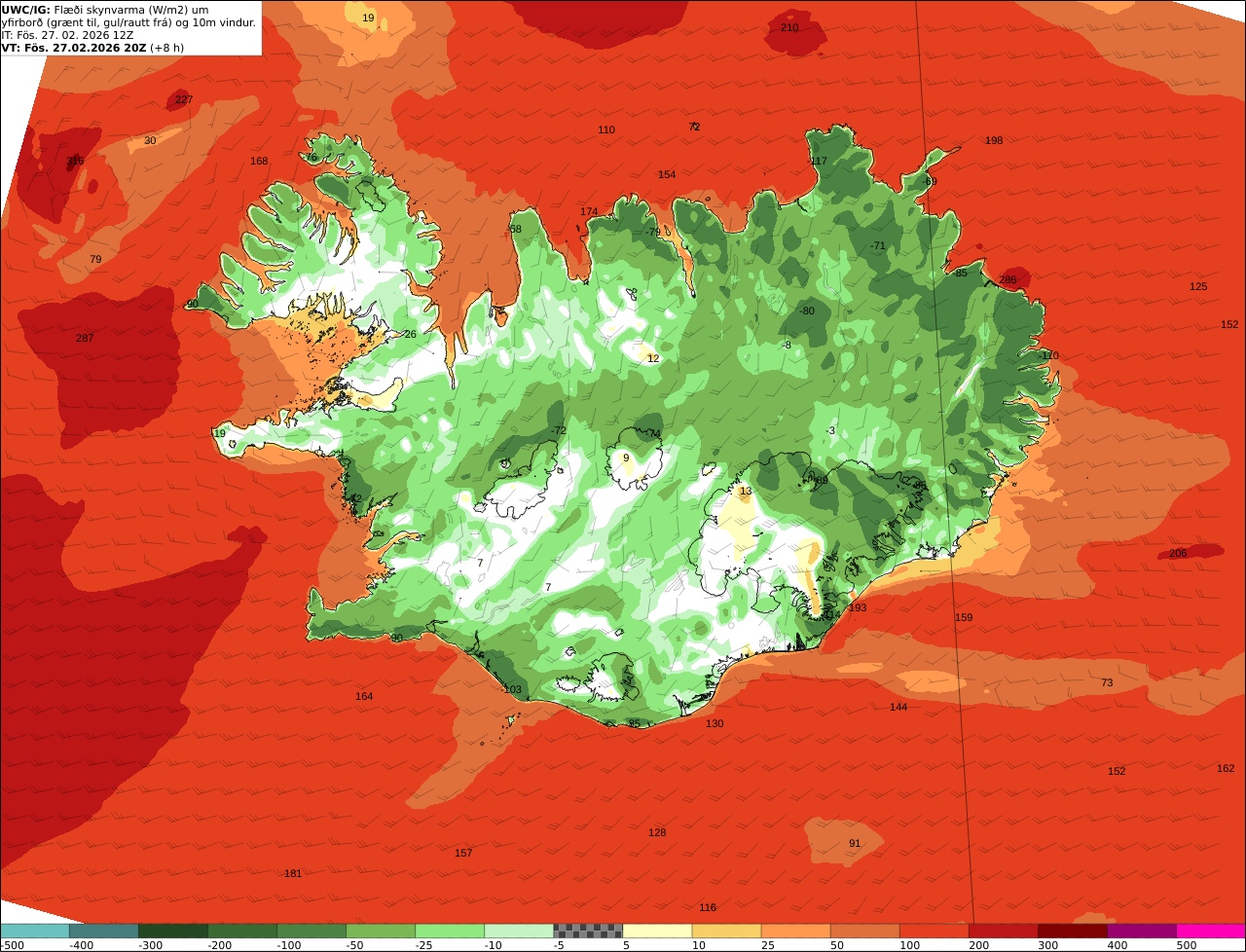Screen dimensions: 1246x952
Task: Click the checkered -5 to 5 legend swatch
Action: (588, 931)
